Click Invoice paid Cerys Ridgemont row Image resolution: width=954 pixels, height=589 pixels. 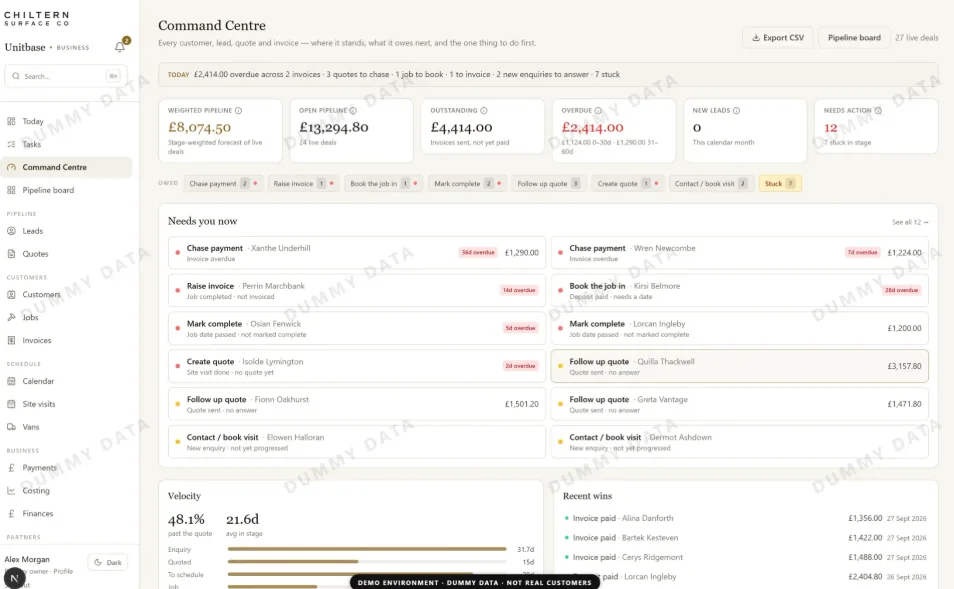pos(745,557)
